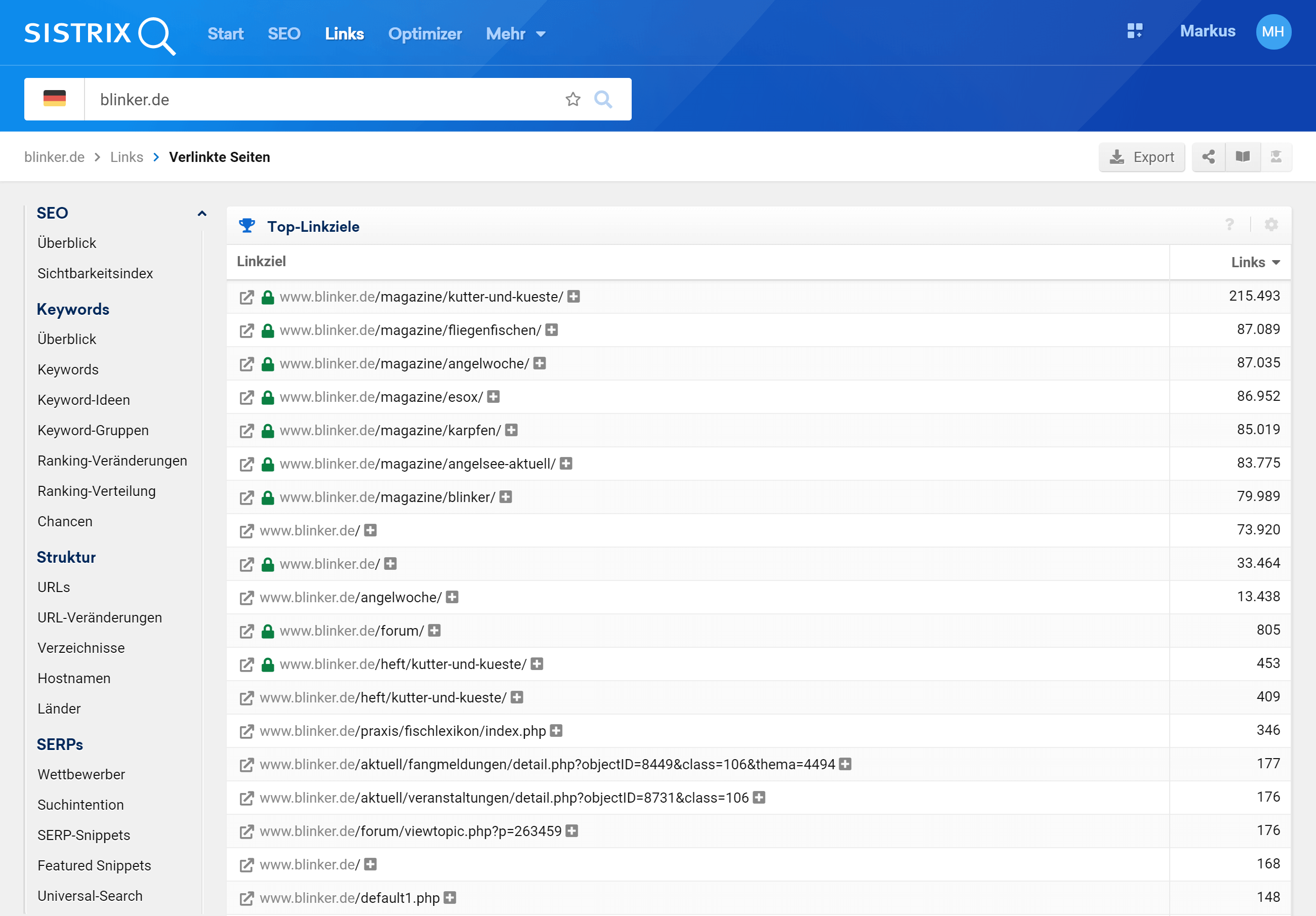Image resolution: width=1316 pixels, height=916 pixels.
Task: Open the Mehr dropdown menu
Action: (515, 34)
